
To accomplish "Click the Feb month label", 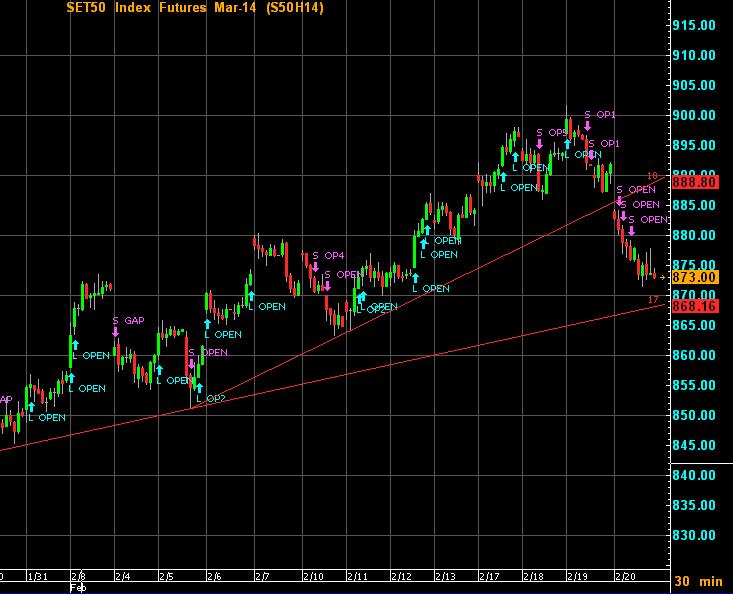I will tap(78, 587).
